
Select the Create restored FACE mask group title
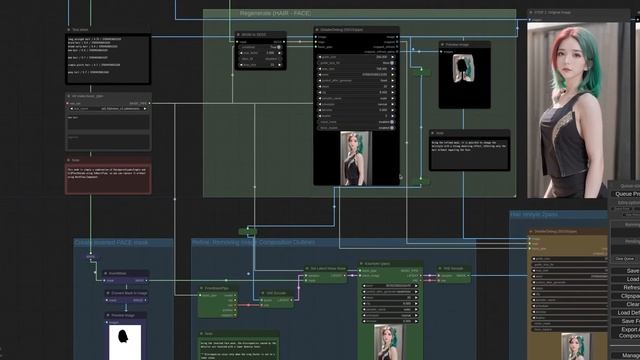(x=111, y=242)
